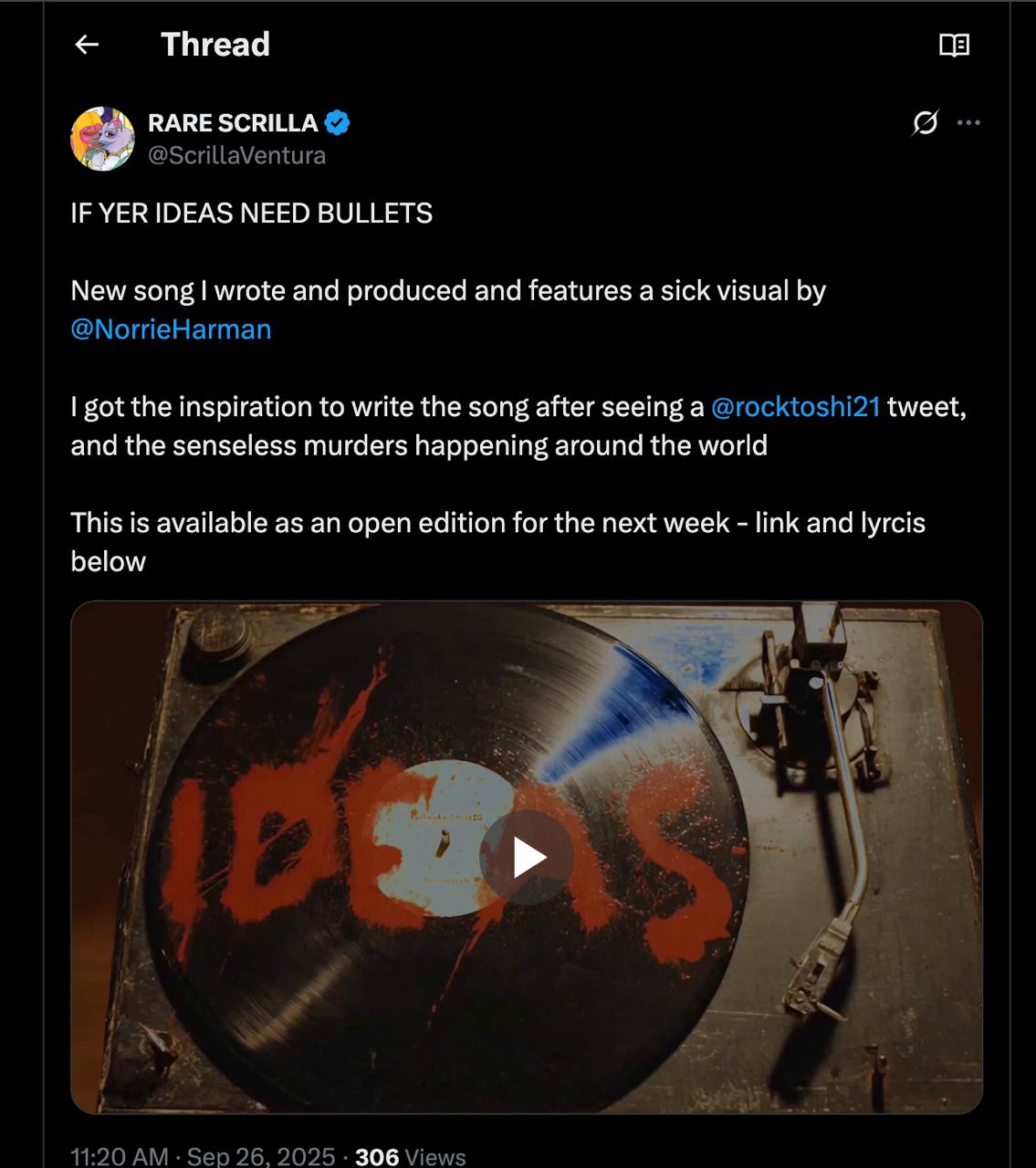1036x1168 pixels.
Task: Click the blue verified badge
Action: 338,122
